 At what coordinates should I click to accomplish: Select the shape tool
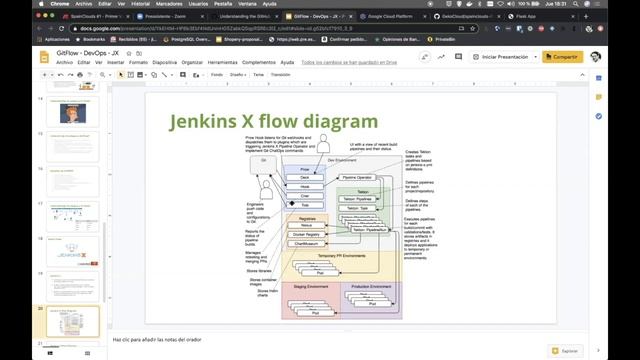[x=154, y=75]
